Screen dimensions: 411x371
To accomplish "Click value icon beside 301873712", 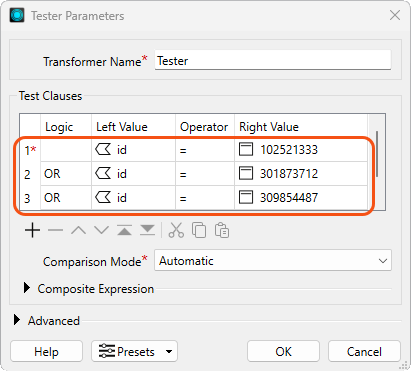I will tap(246, 173).
